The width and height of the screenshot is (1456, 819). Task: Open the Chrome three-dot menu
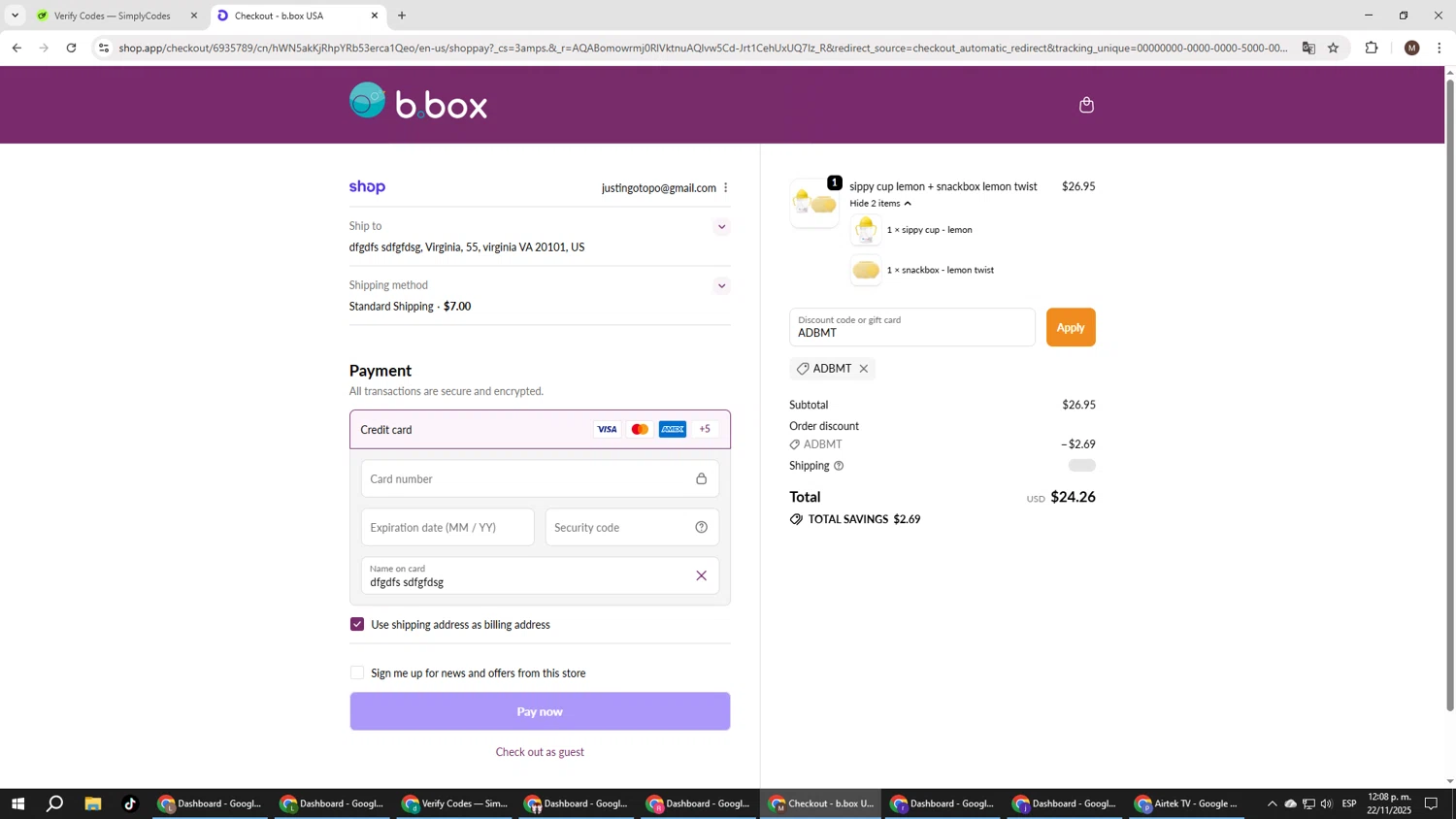1439,48
